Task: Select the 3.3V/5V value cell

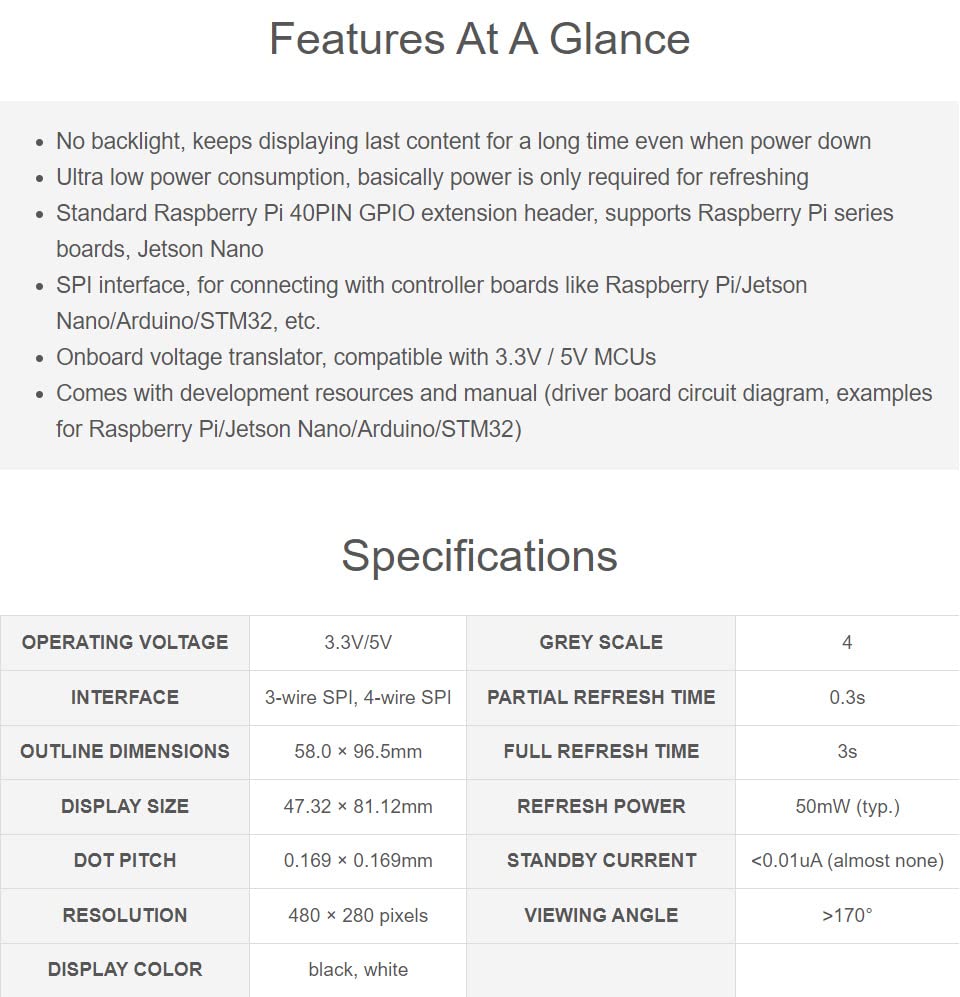Action: (x=358, y=642)
